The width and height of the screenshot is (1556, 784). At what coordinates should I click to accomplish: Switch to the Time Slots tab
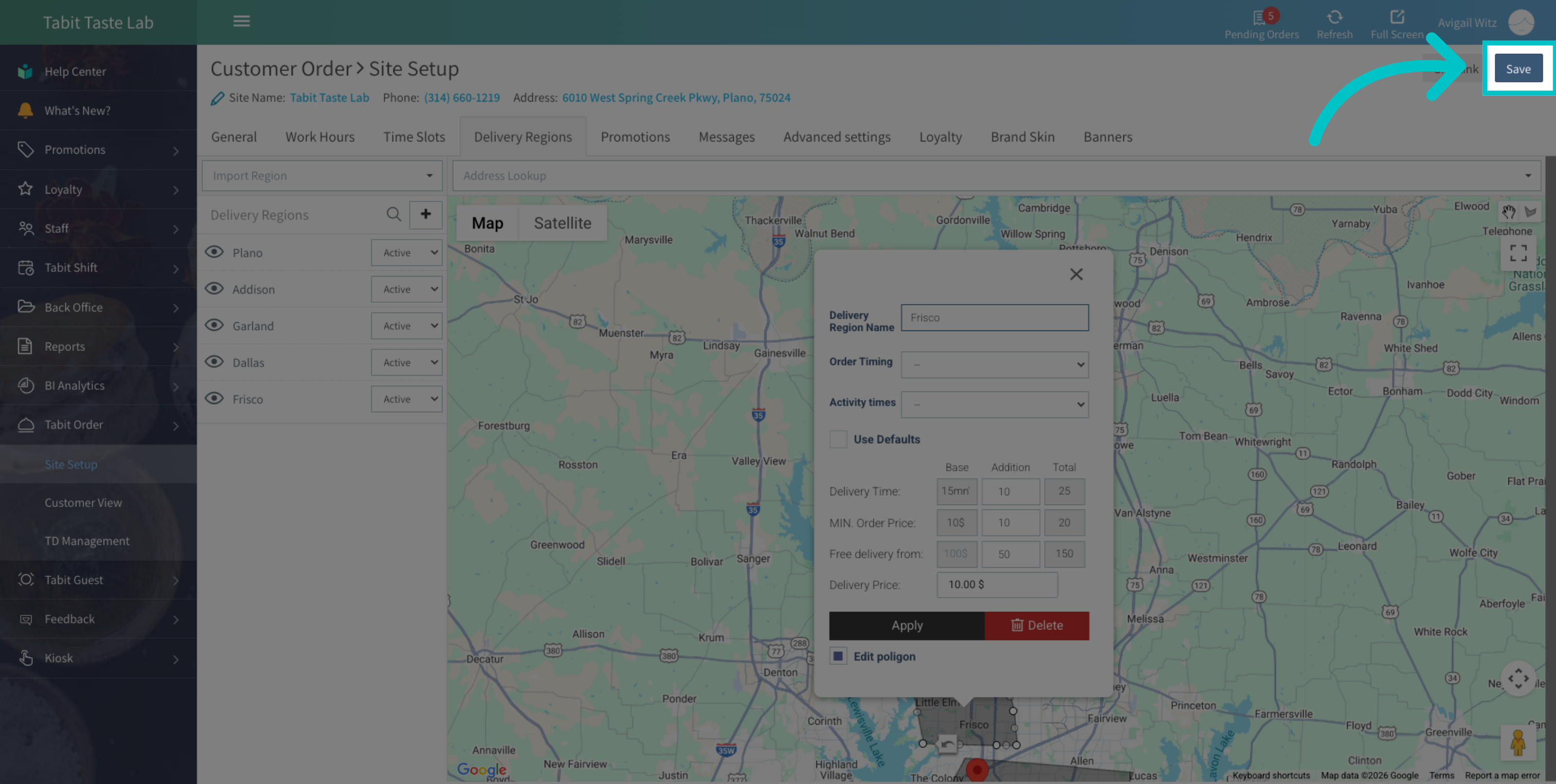click(414, 137)
